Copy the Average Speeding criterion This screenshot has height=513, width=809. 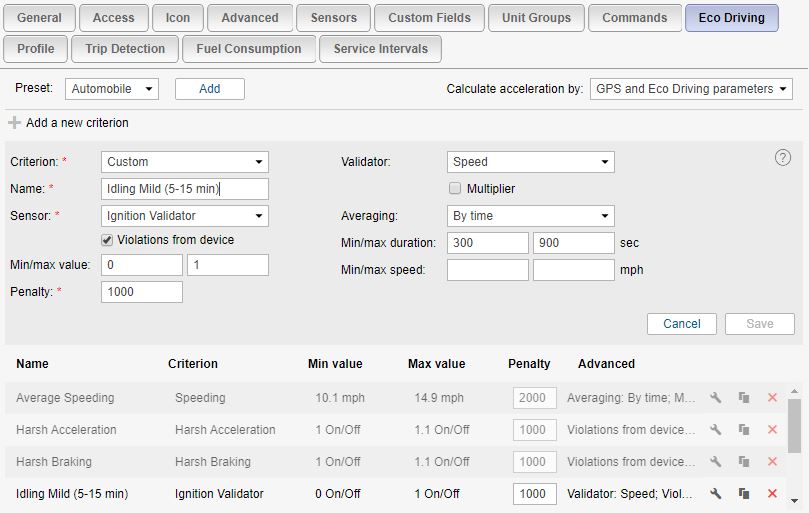coord(744,398)
